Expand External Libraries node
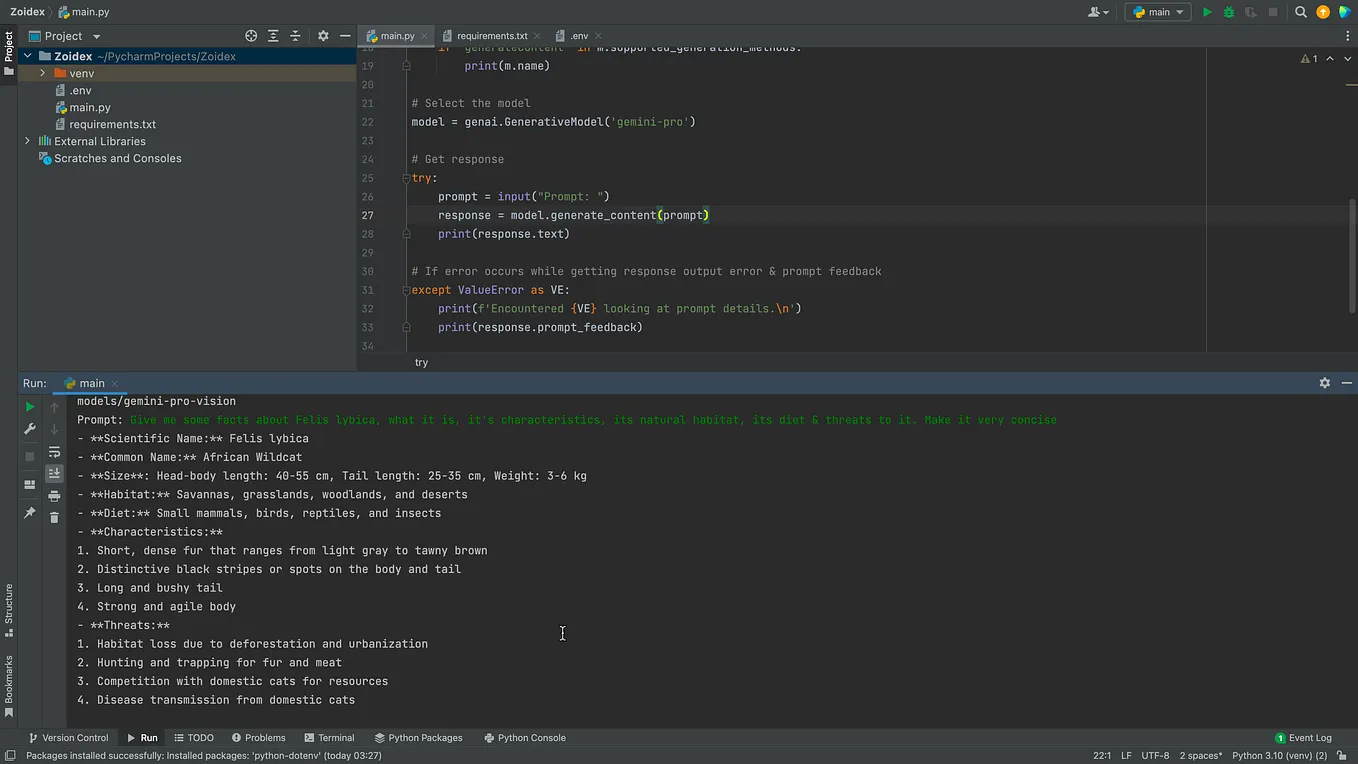Viewport: 1358px width, 764px height. (27, 141)
